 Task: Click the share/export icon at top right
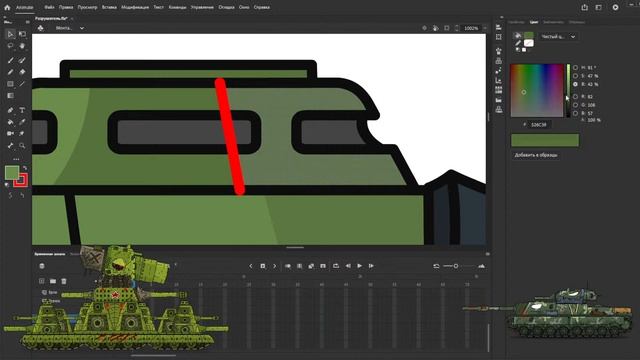[x=584, y=7]
